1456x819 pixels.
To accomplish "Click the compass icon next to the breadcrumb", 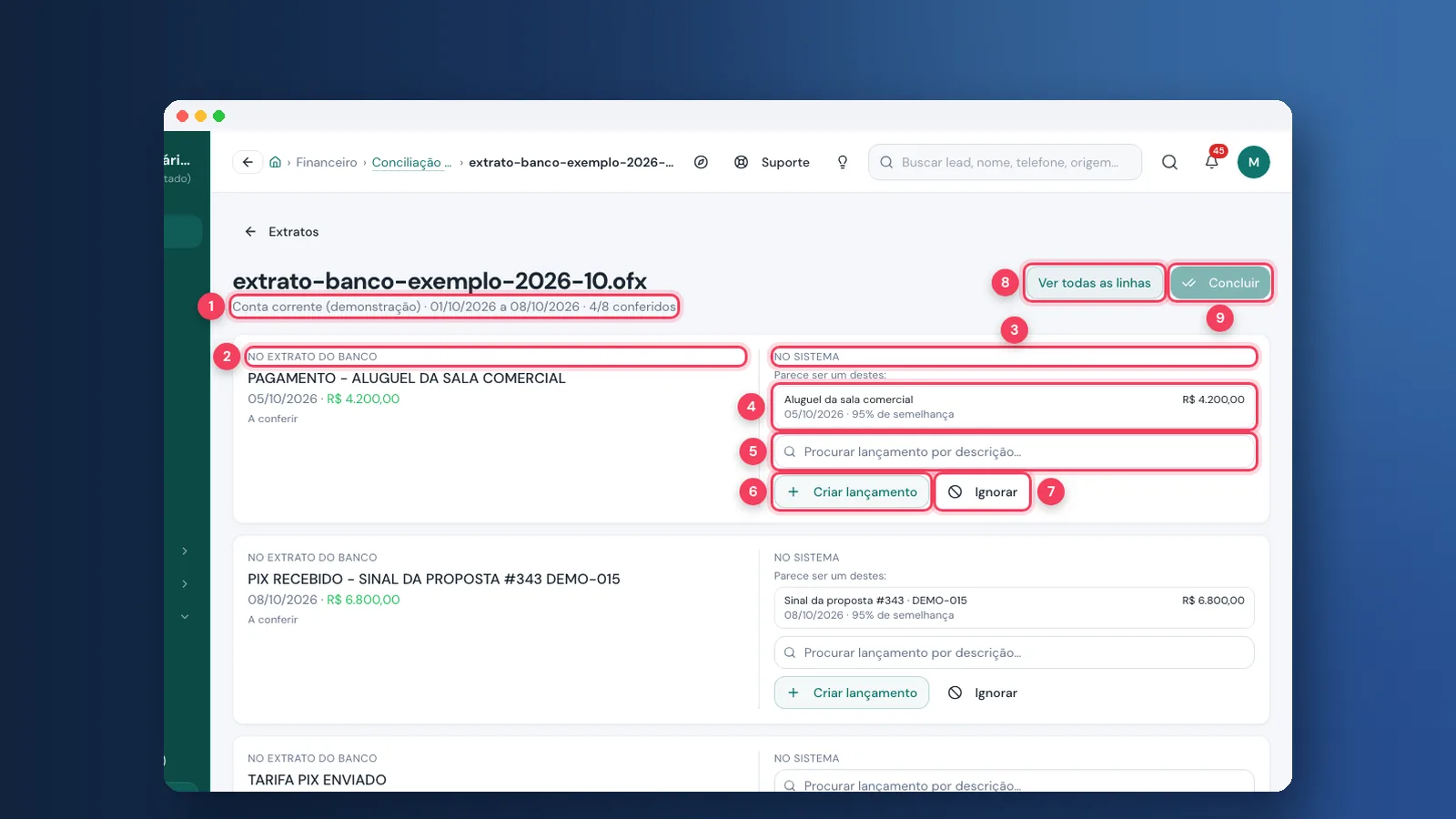I will coord(701,162).
